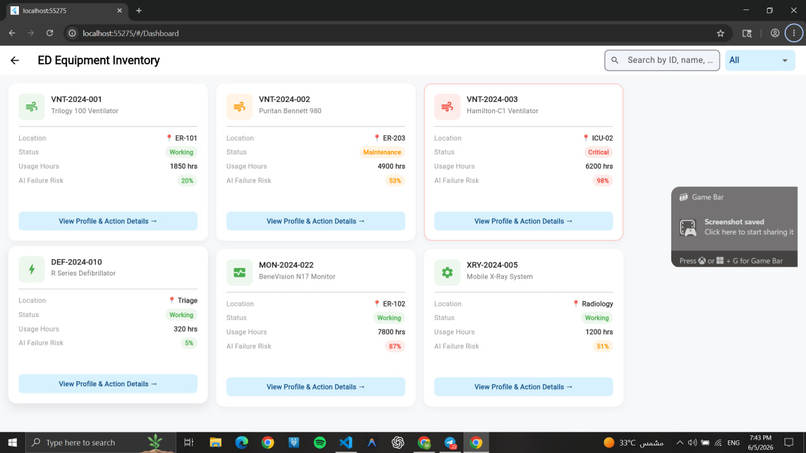Open a new browser tab
The image size is (806, 453).
tap(139, 10)
